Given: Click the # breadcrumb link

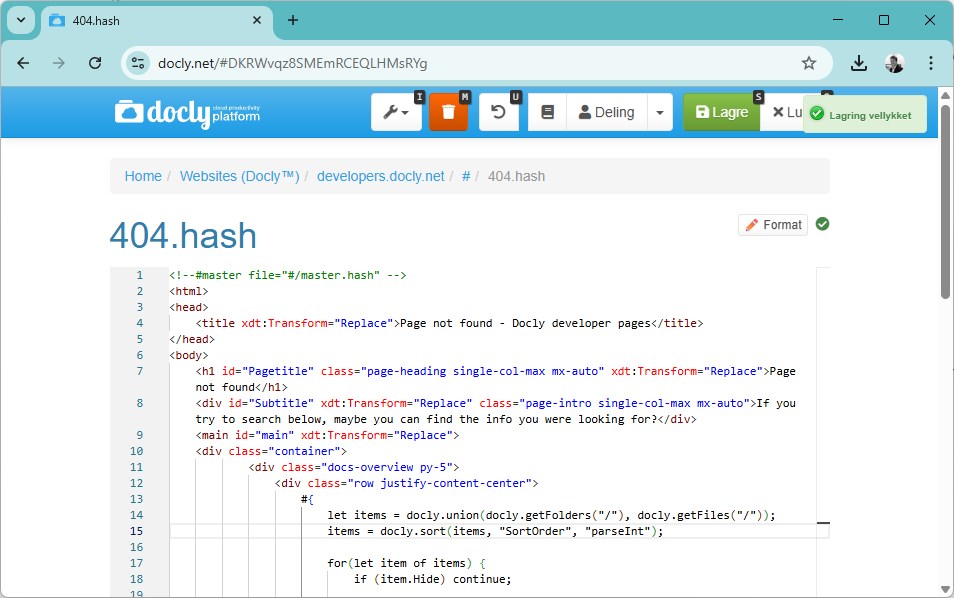Looking at the screenshot, I should [x=466, y=176].
